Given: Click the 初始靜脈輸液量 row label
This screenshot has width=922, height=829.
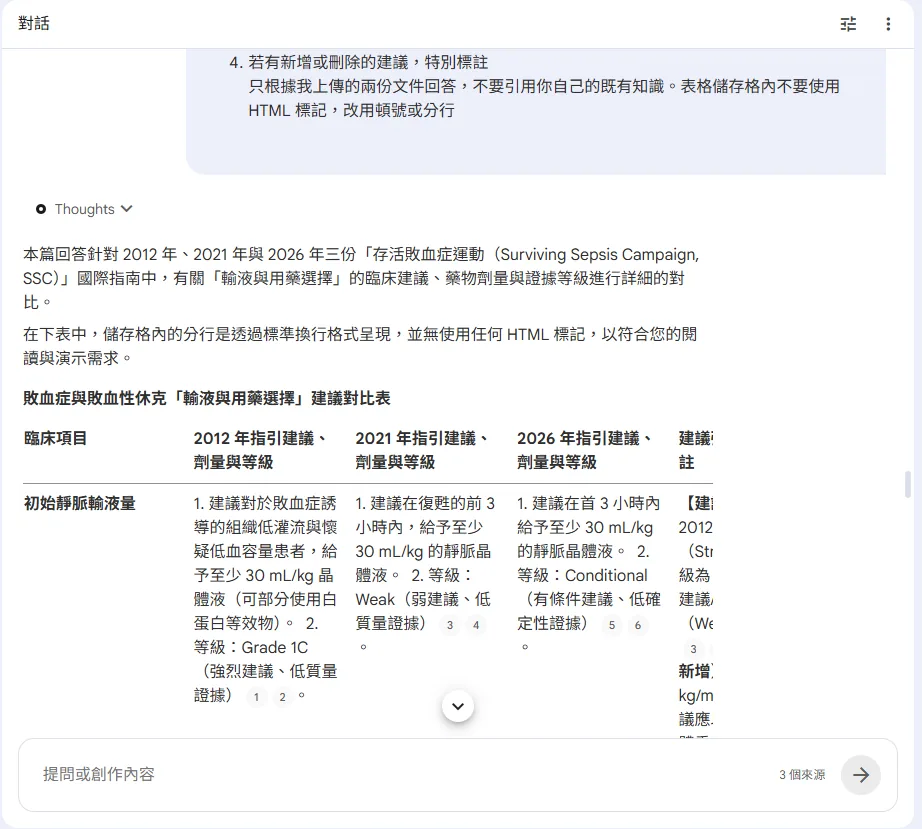Looking at the screenshot, I should point(79,504).
